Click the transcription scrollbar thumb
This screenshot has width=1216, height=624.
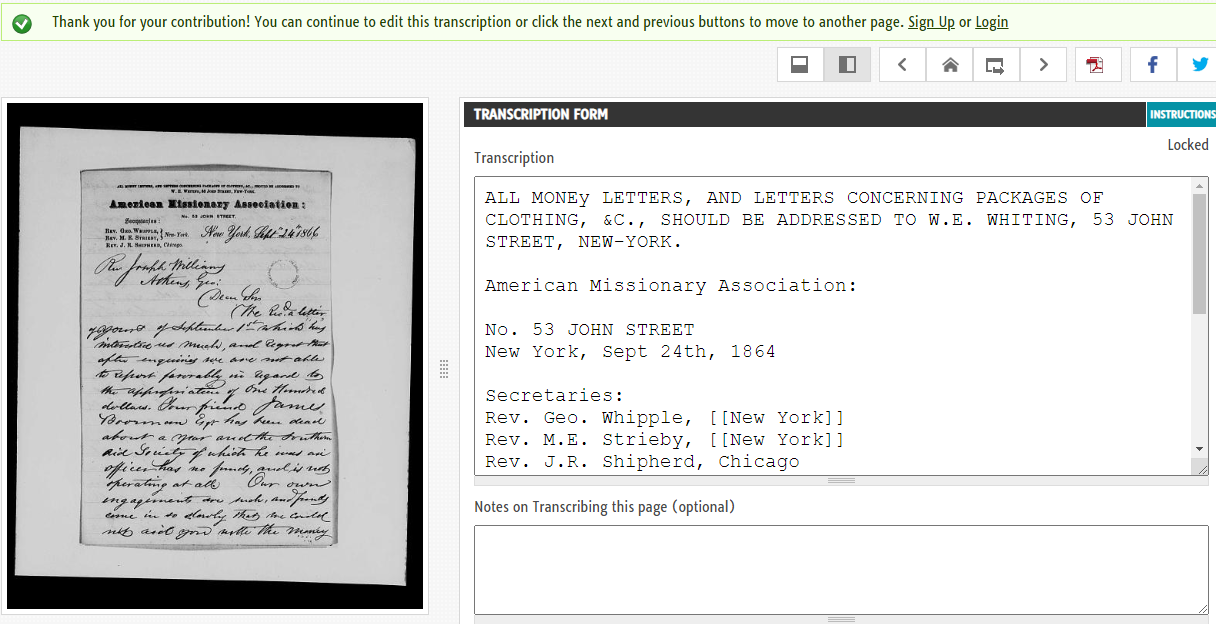tap(1200, 255)
